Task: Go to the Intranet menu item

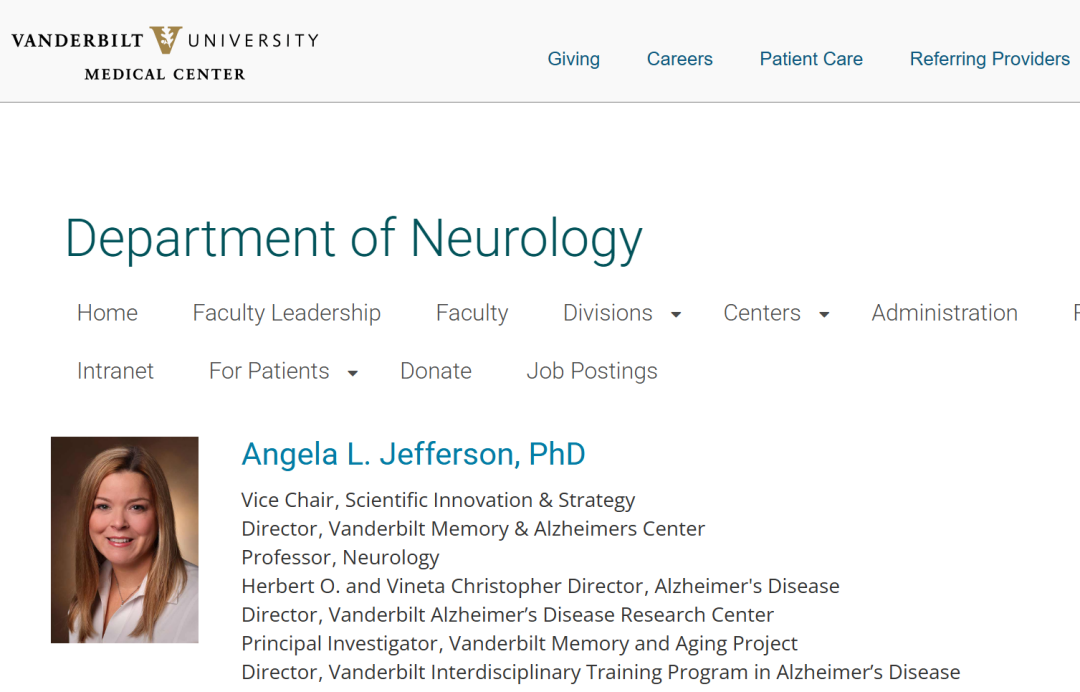Action: (115, 371)
